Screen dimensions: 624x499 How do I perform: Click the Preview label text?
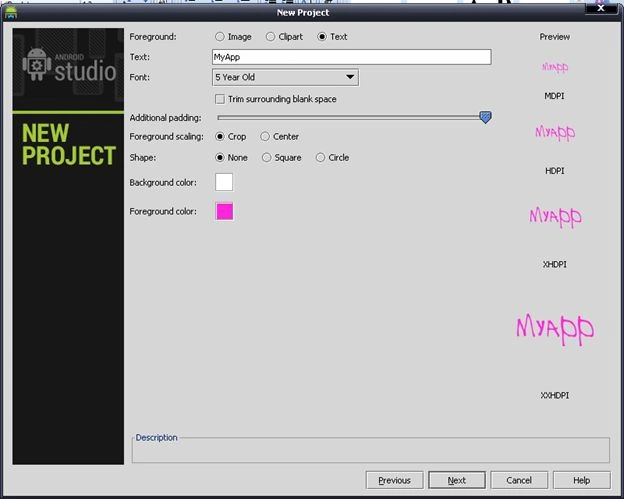point(555,37)
